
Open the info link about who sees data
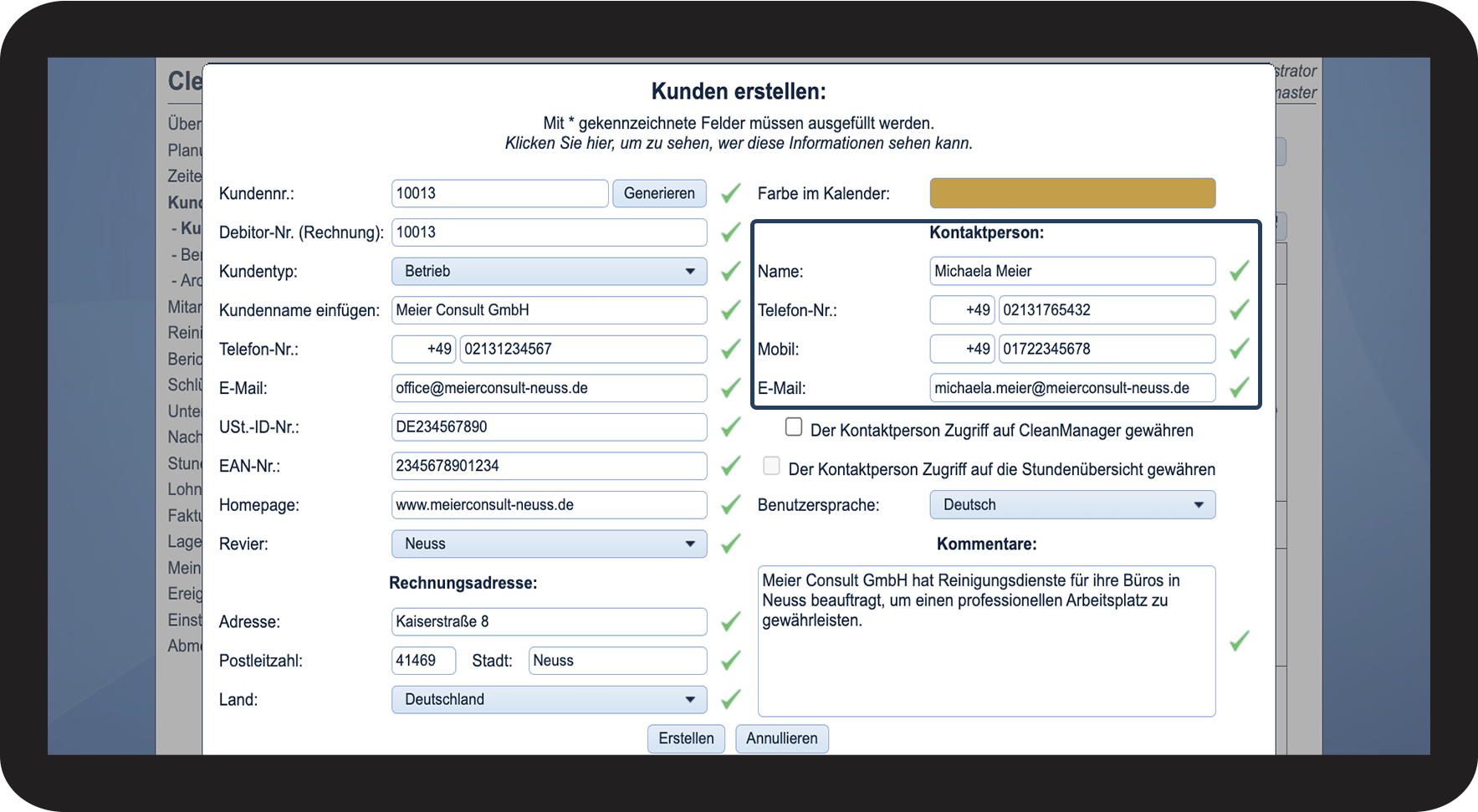pyautogui.click(x=739, y=143)
